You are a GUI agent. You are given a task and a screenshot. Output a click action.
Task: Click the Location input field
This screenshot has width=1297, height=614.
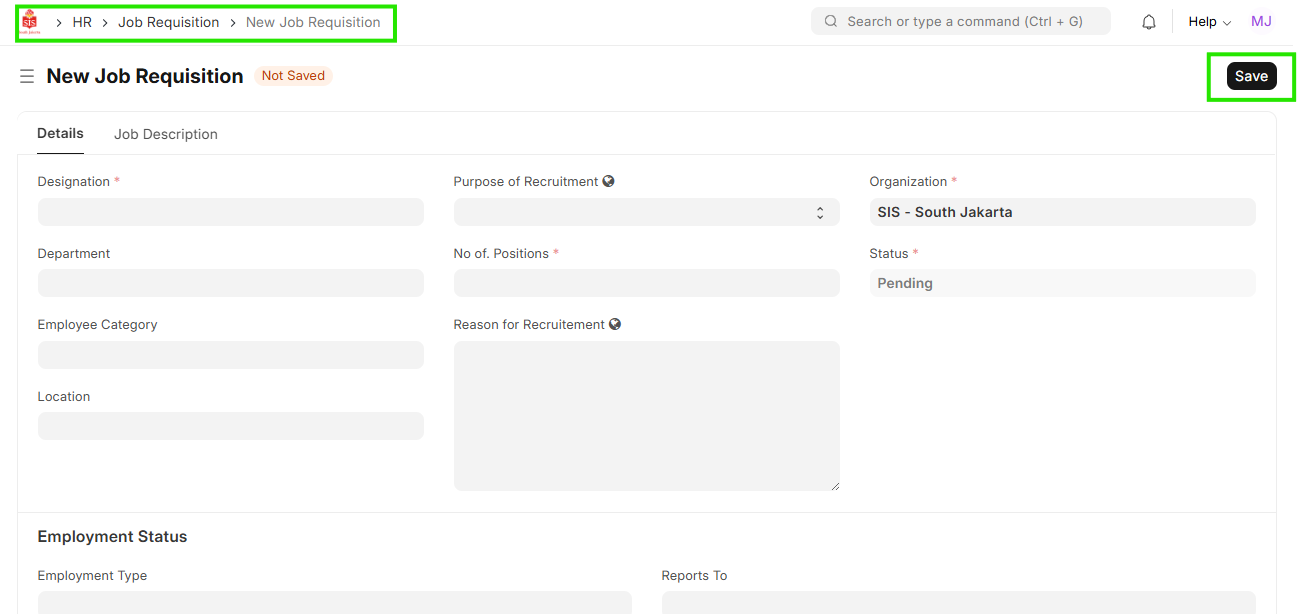point(230,426)
